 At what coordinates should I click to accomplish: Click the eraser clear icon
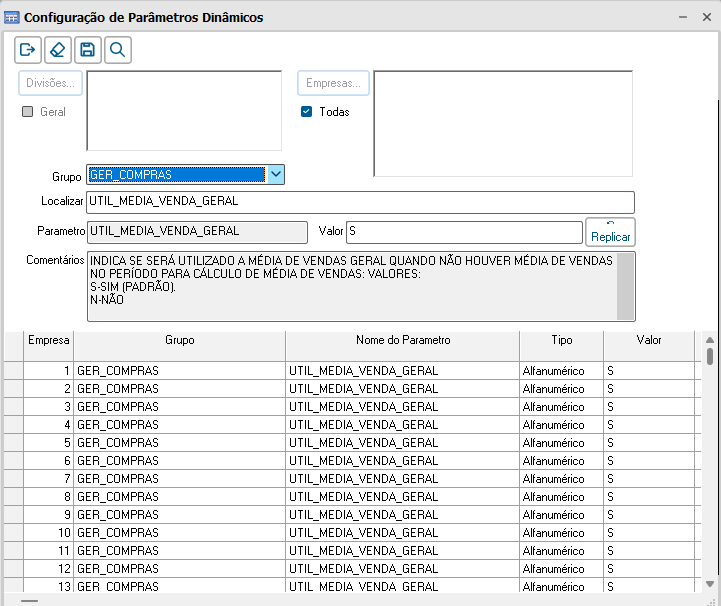click(58, 50)
